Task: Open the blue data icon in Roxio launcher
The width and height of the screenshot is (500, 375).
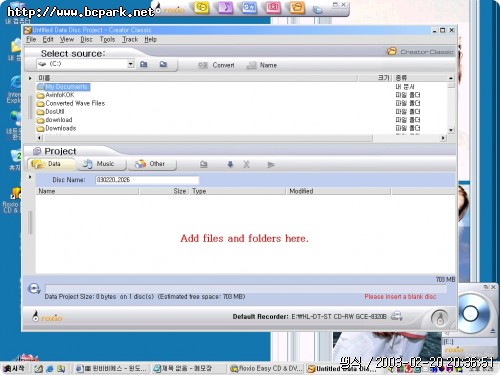Action: (249, 7)
